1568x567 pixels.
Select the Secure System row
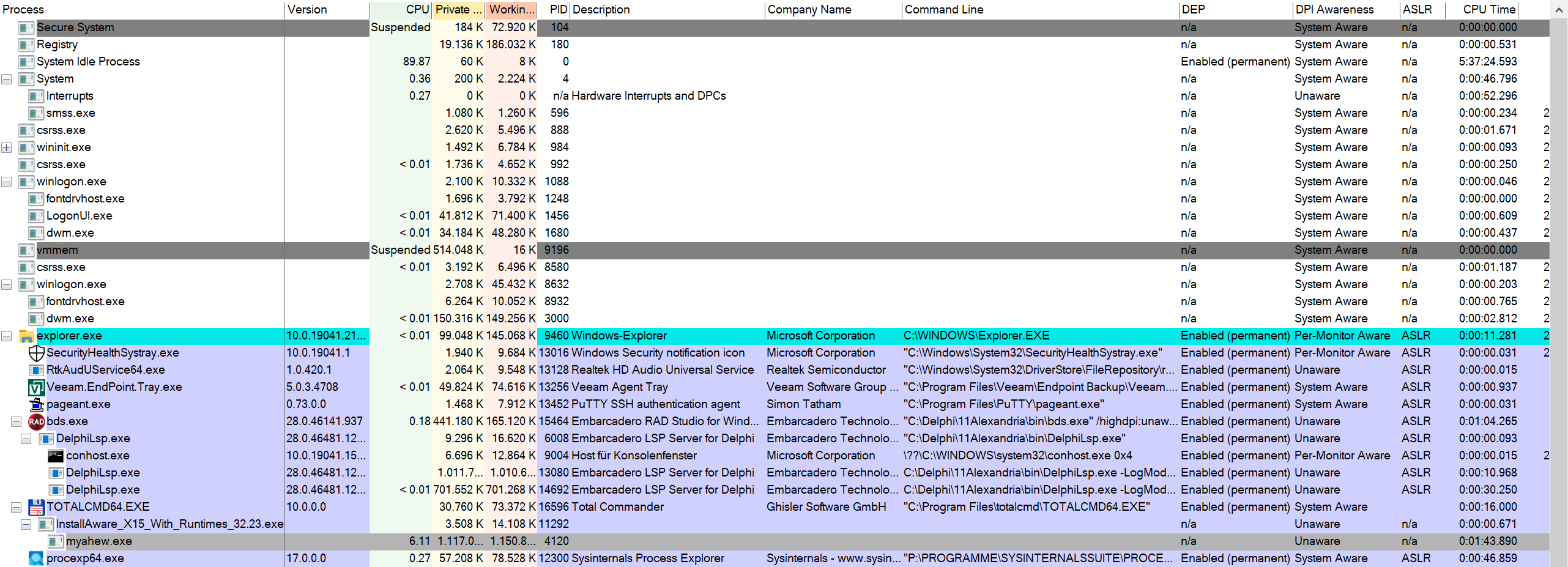pyautogui.click(x=775, y=28)
